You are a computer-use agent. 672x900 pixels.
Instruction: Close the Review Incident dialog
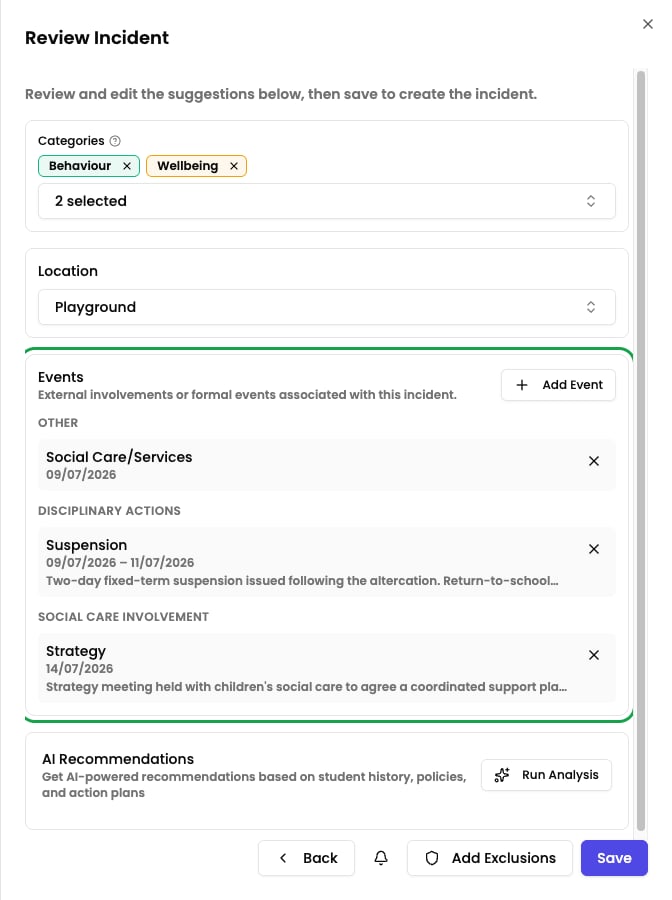pyautogui.click(x=647, y=24)
